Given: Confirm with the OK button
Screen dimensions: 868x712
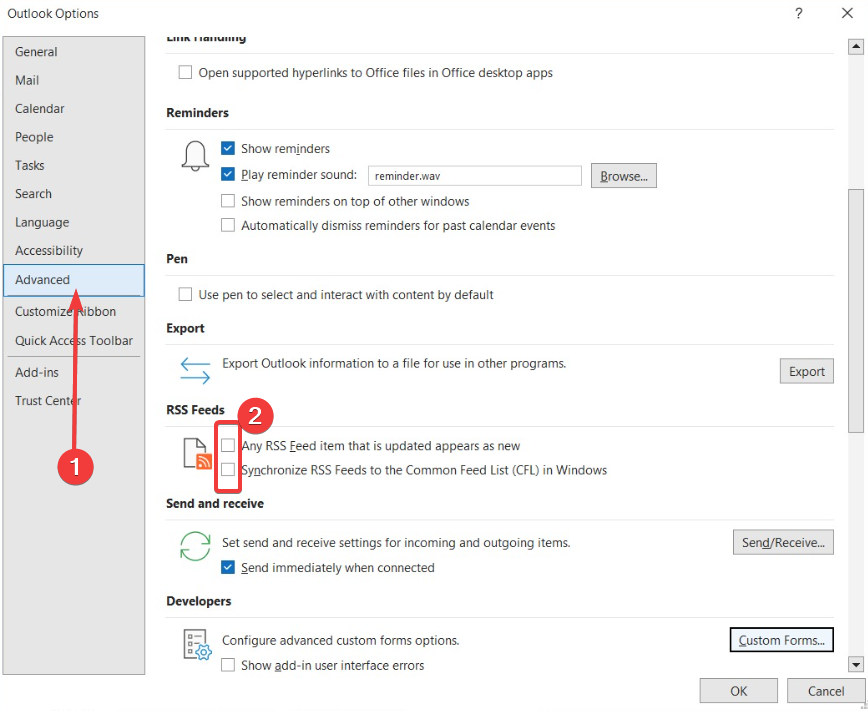Looking at the screenshot, I should 738,691.
